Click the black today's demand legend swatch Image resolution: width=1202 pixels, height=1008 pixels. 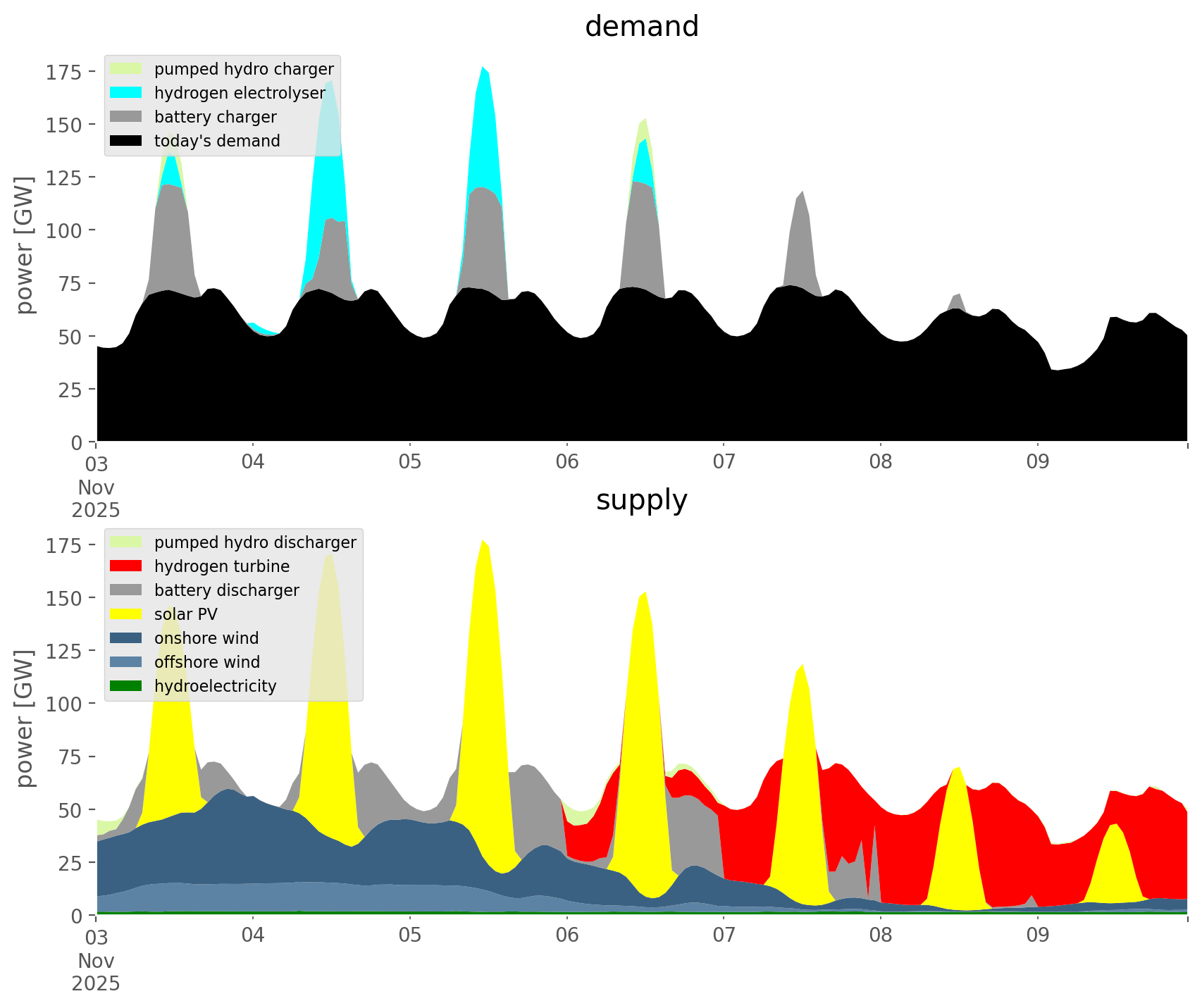pyautogui.click(x=126, y=141)
